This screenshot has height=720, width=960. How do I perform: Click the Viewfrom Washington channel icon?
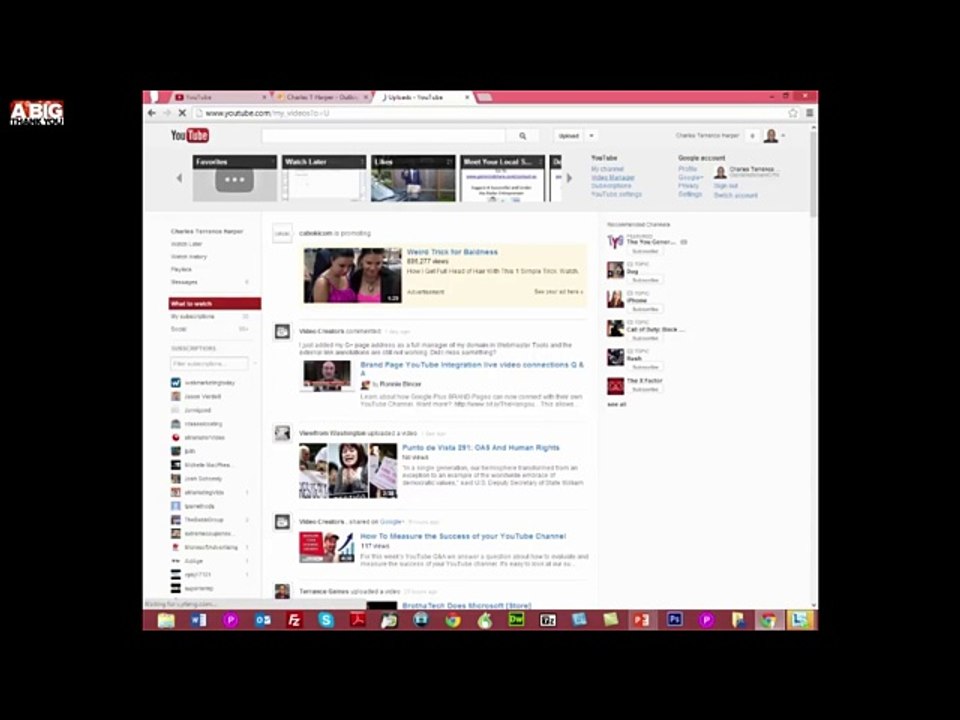[282, 433]
